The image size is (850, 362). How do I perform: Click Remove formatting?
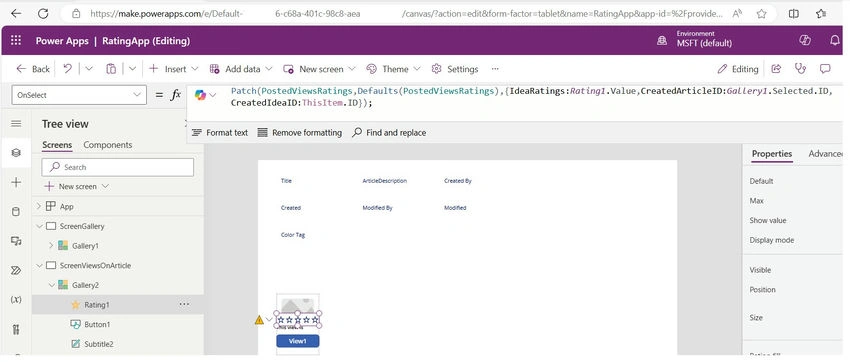coord(299,133)
